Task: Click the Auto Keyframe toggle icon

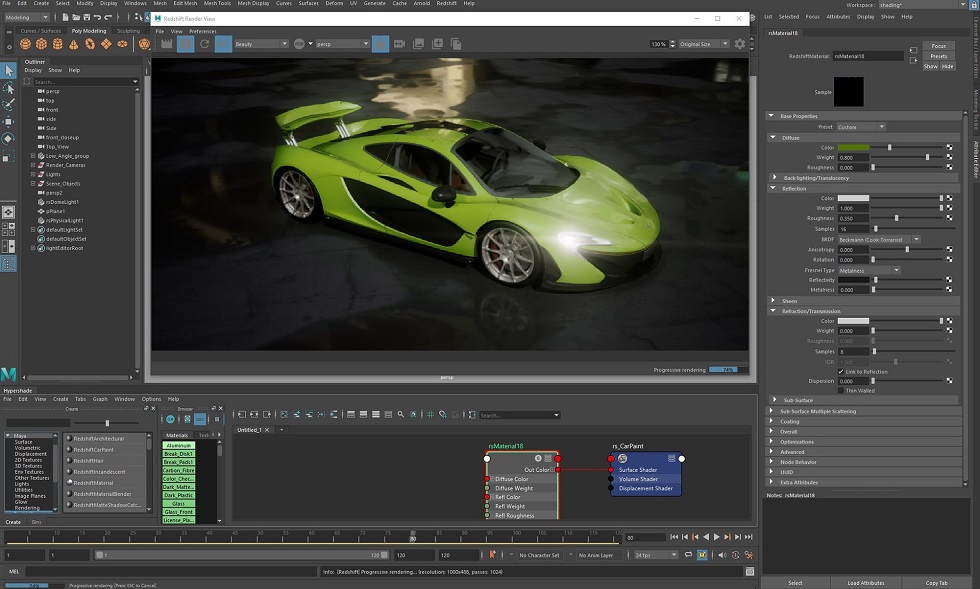Action: click(x=492, y=554)
